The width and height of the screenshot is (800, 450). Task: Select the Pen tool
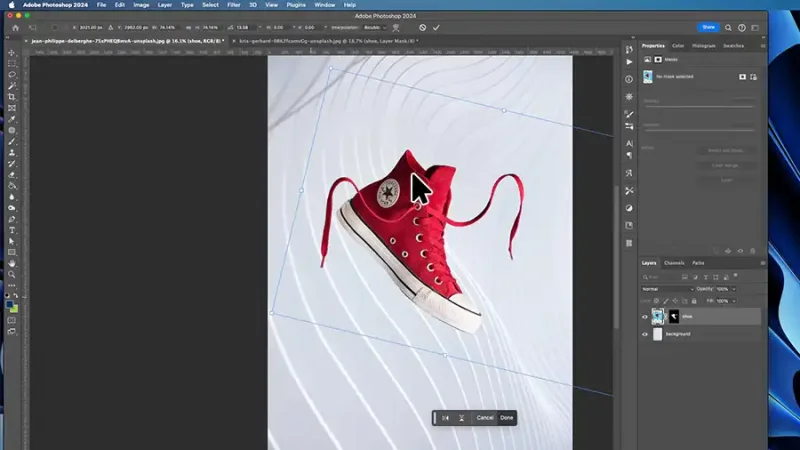coord(12,219)
